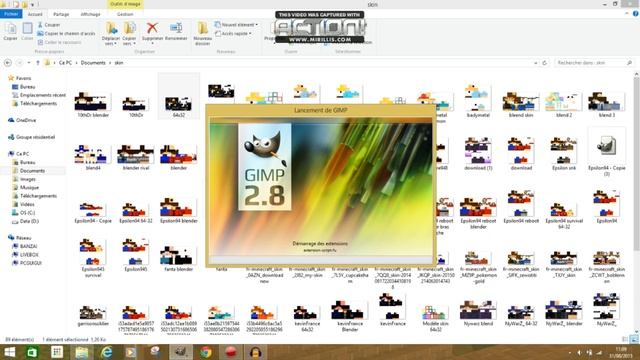Select PCGUIGUI under Réseau

(31, 263)
